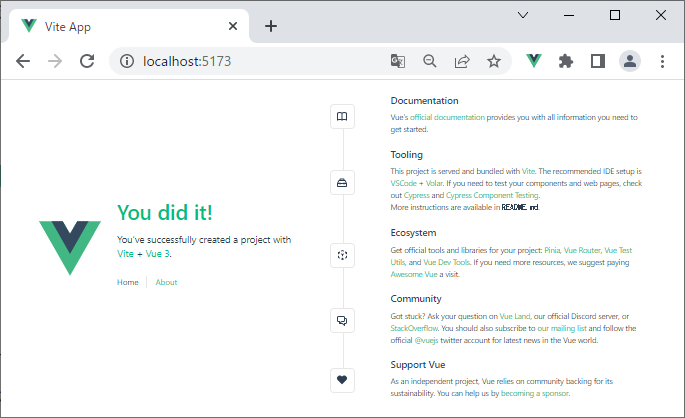Click the Ecosystem section heading

tap(413, 233)
